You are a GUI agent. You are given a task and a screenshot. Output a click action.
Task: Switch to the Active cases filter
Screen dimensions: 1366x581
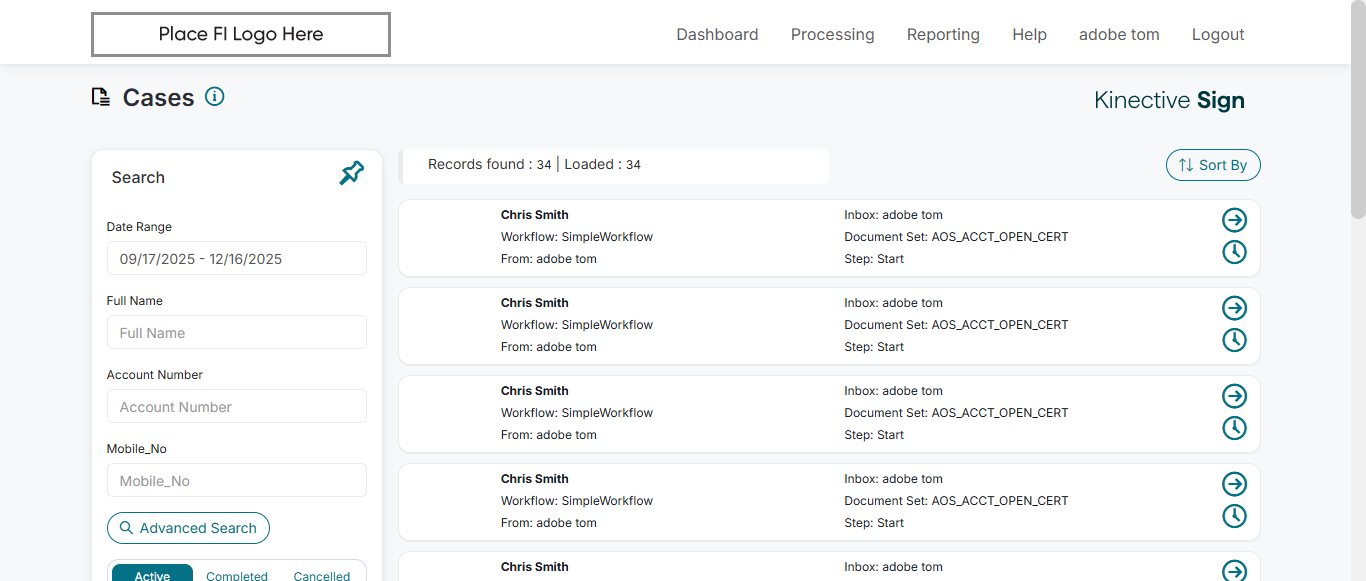[x=152, y=575]
